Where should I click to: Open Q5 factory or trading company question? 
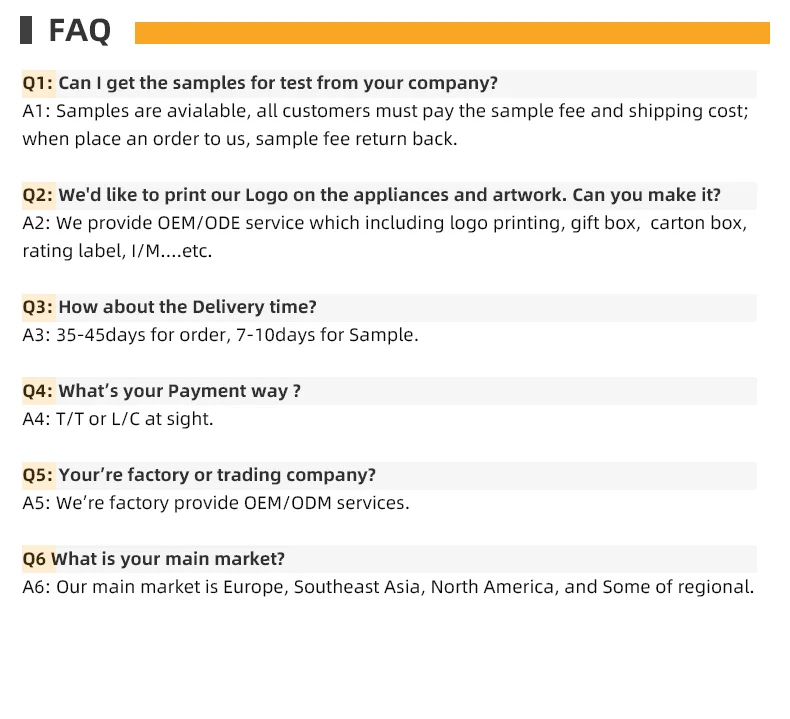(217, 475)
